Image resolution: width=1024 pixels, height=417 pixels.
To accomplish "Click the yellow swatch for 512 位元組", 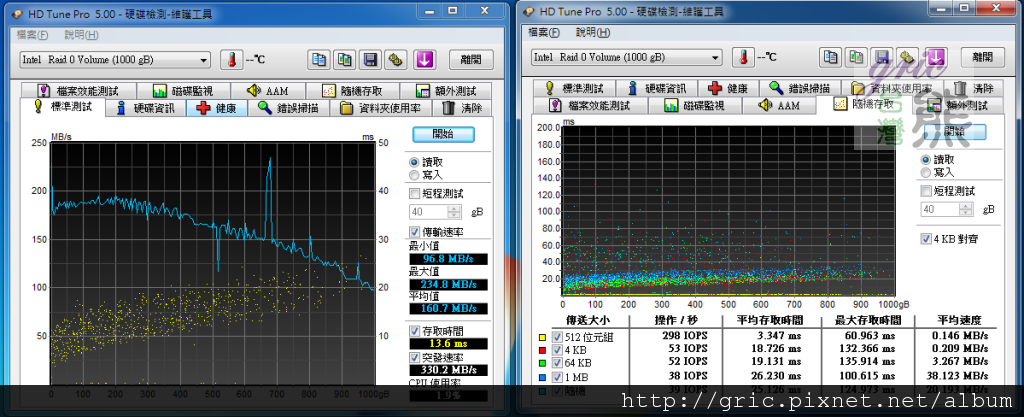I will (x=542, y=338).
